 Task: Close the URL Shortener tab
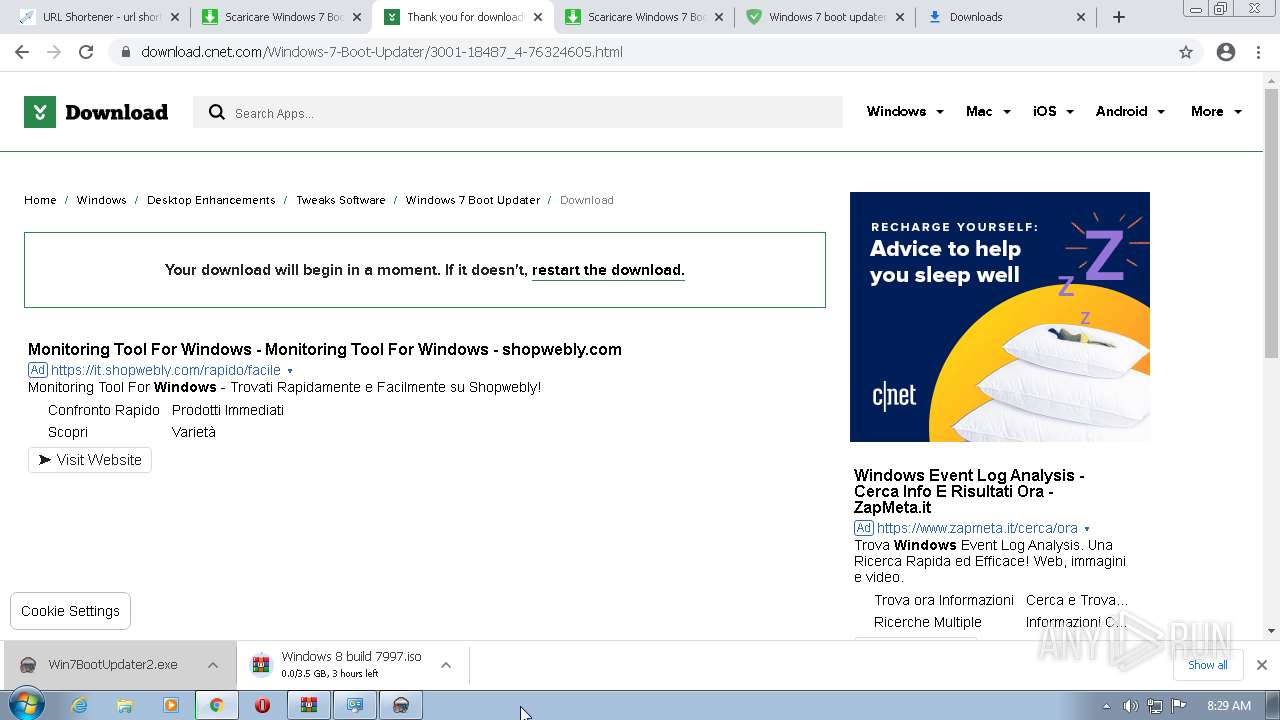coord(175,17)
